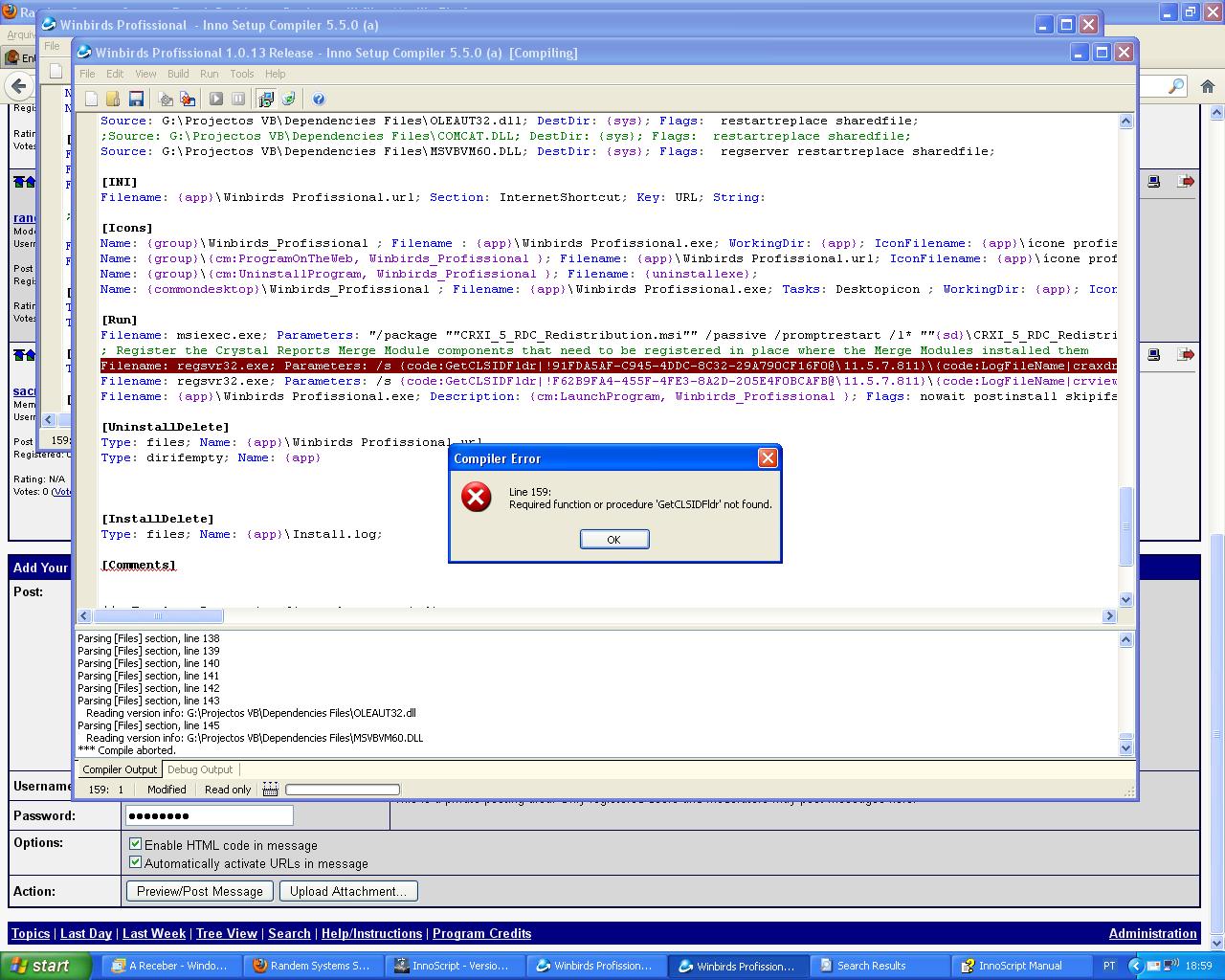Open the Tools menu
The image size is (1225, 980).
[x=242, y=74]
